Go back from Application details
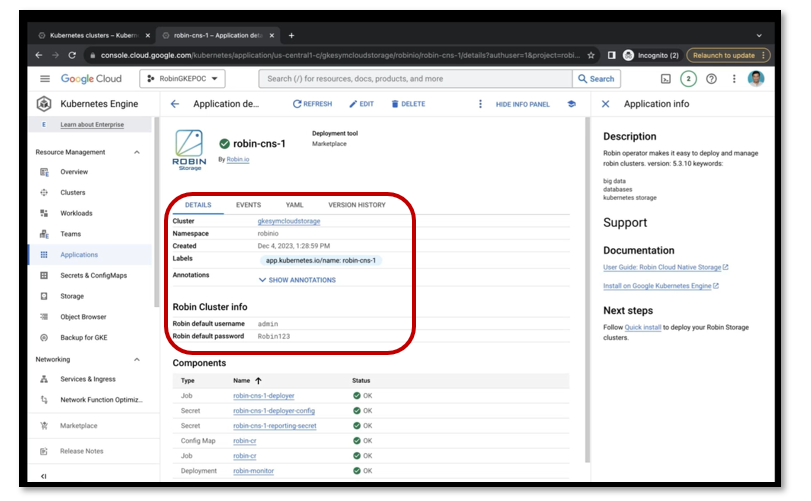811x501 pixels. pyautogui.click(x=175, y=104)
